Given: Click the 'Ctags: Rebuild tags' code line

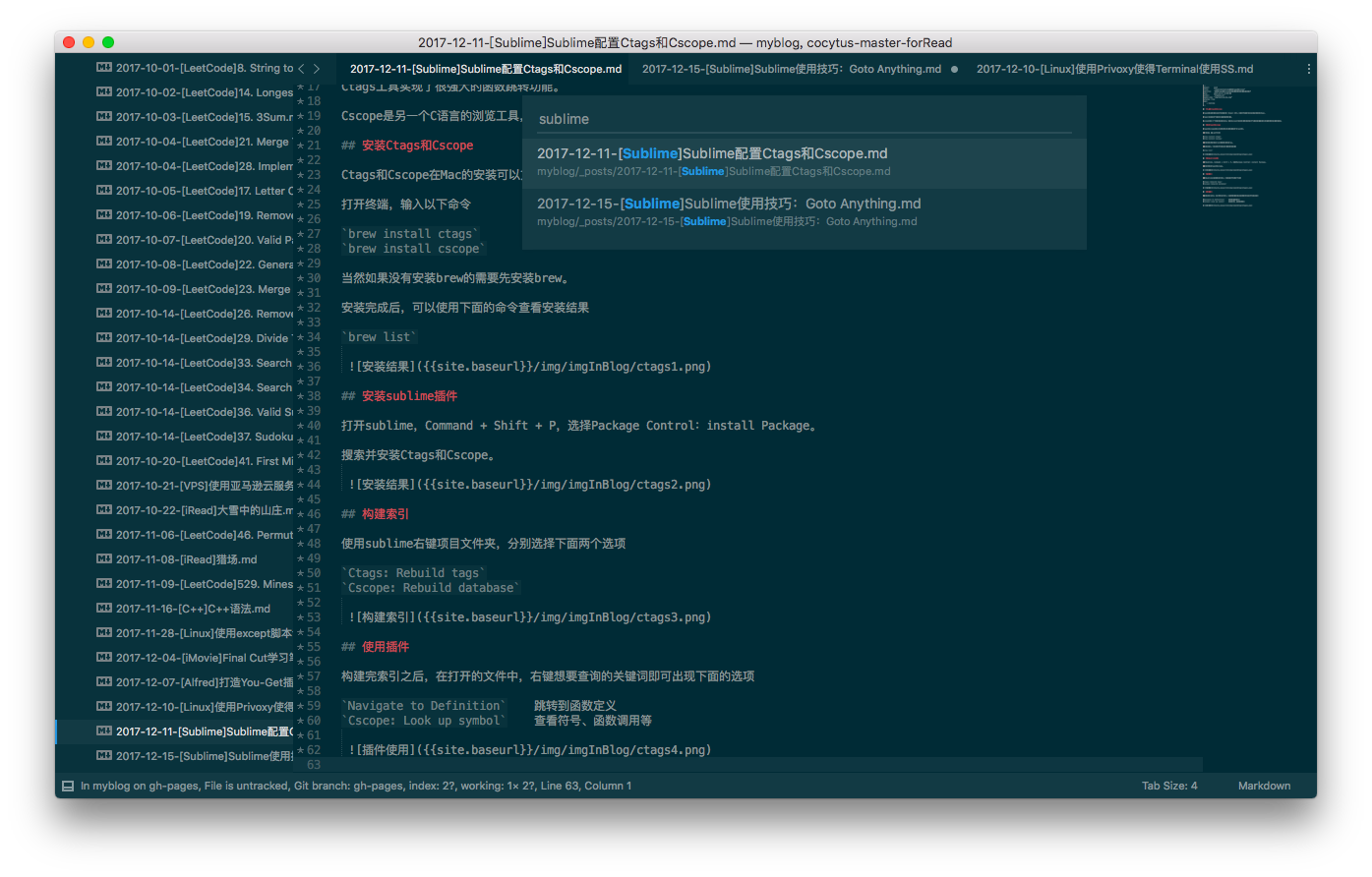Looking at the screenshot, I should click(x=414, y=573).
